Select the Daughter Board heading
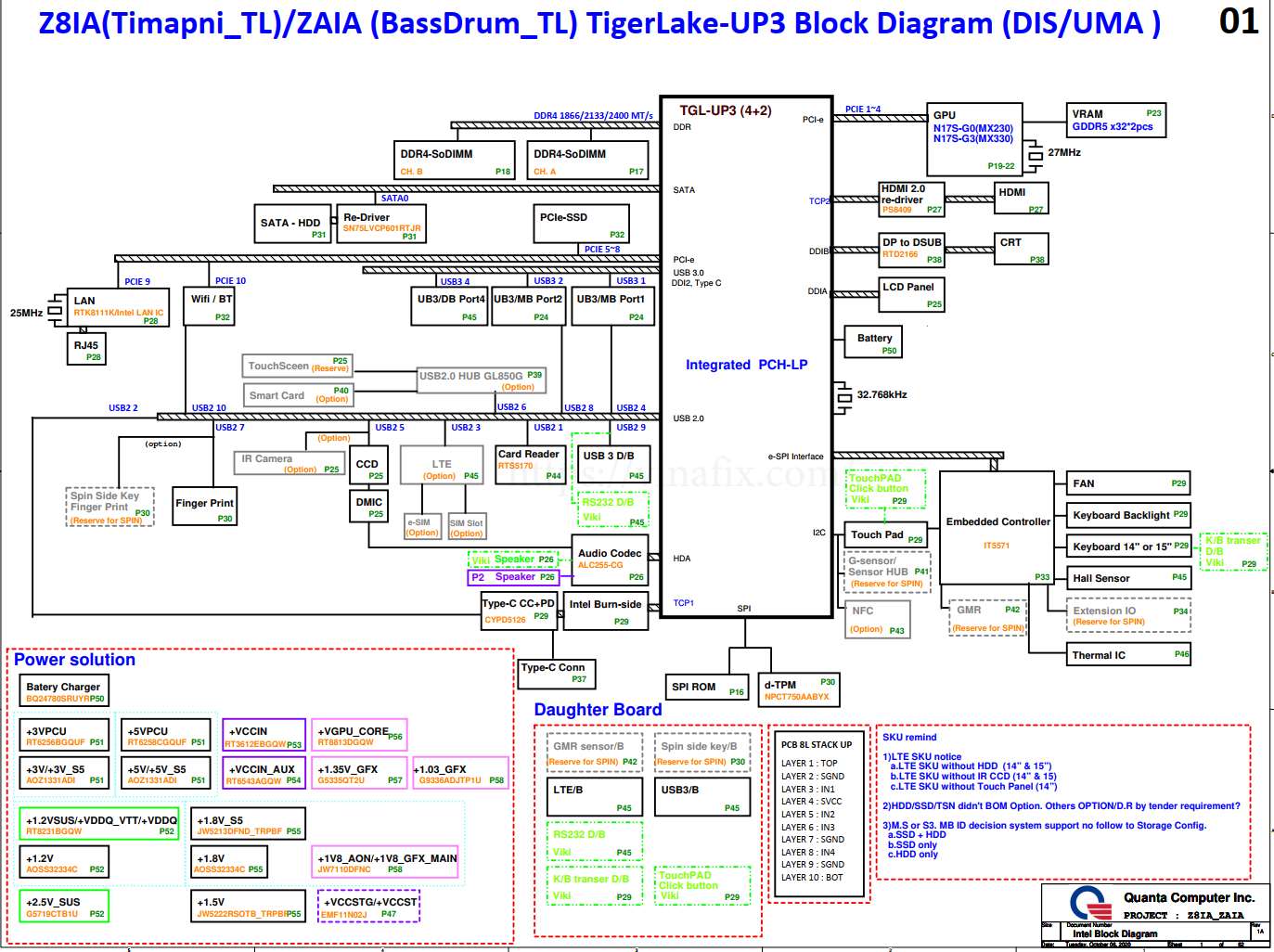Image resolution: width=1274 pixels, height=952 pixels. 598,710
